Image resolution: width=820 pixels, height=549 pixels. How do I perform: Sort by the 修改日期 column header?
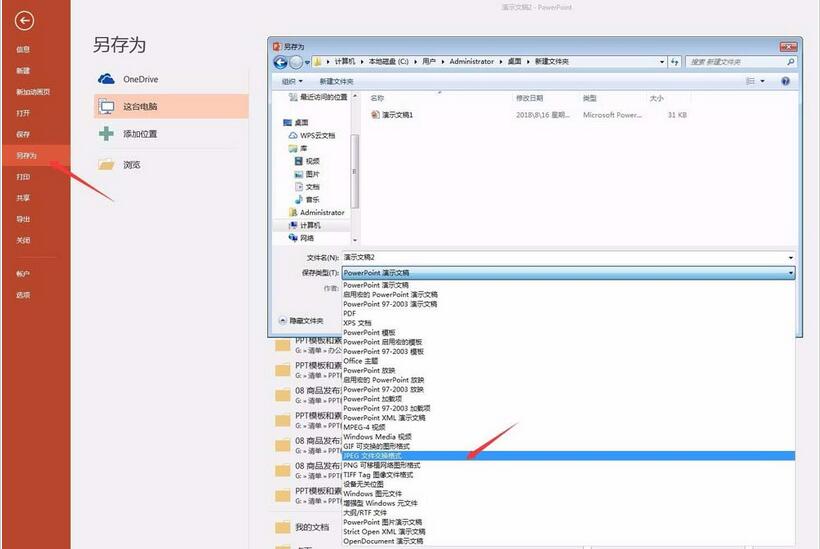coord(529,98)
